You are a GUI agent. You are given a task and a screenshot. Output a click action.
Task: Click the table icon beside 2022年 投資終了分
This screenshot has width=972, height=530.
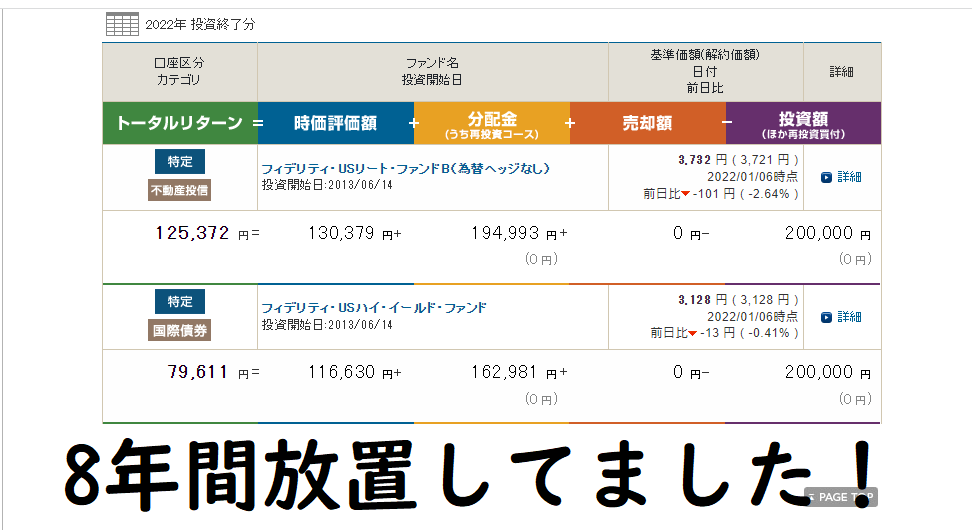122,24
